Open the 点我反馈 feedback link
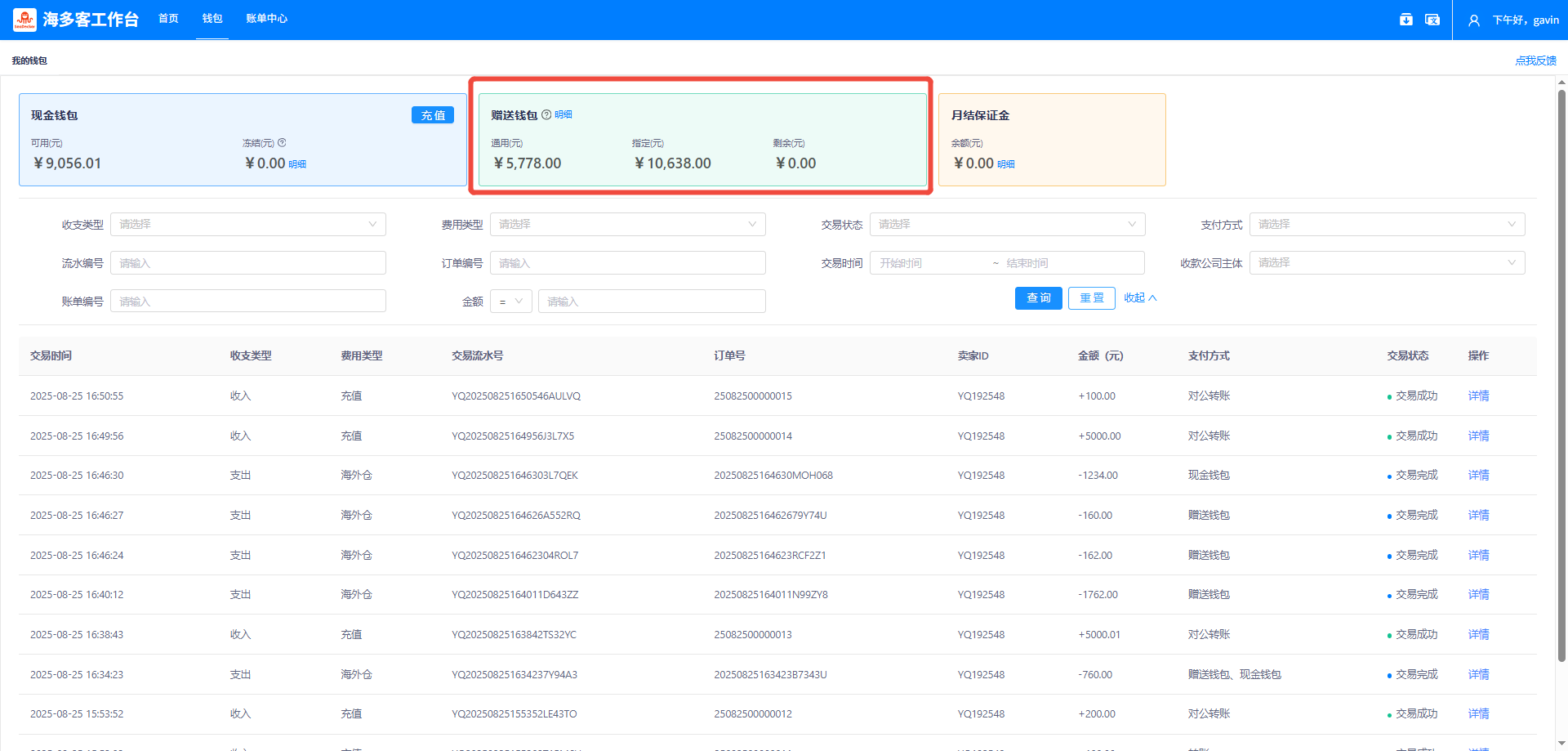1568x751 pixels. pos(1535,60)
